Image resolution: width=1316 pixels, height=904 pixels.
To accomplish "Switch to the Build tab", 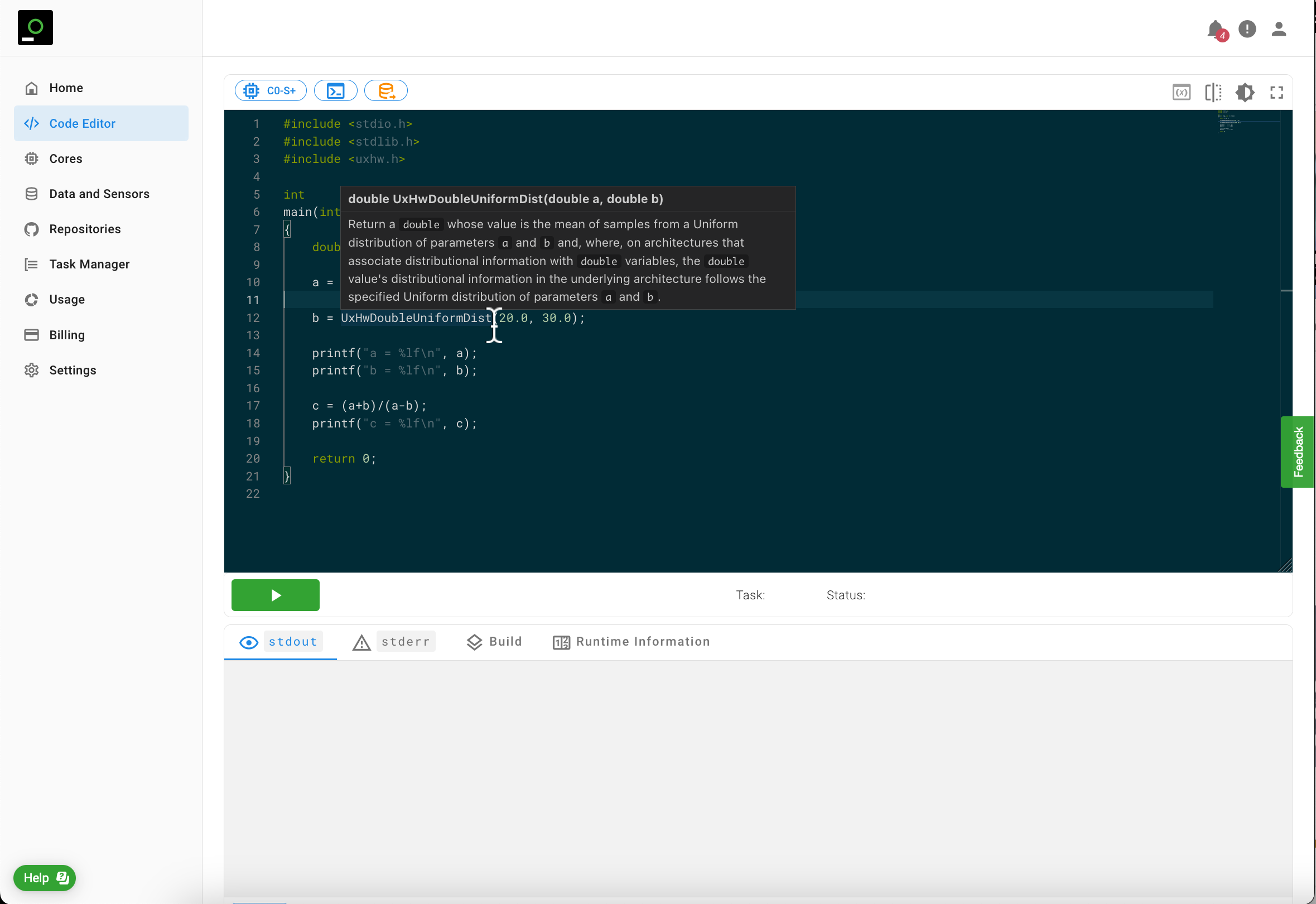I will coord(494,642).
